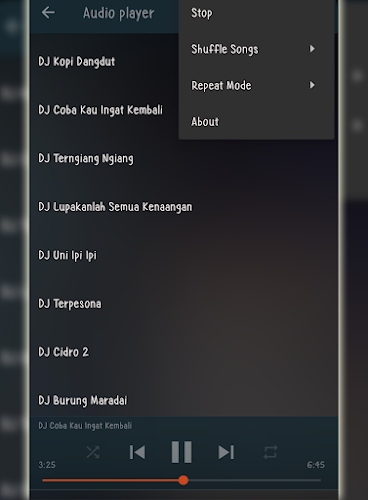This screenshot has width=368, height=500.
Task: Go to the previous track
Action: 137,452
